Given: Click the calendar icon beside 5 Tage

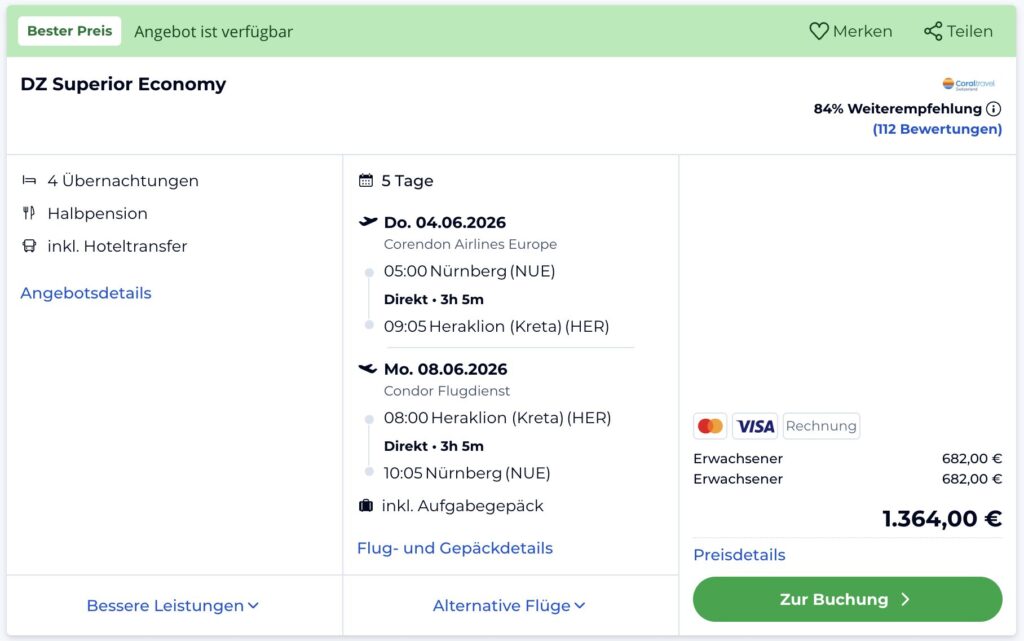Looking at the screenshot, I should (365, 180).
